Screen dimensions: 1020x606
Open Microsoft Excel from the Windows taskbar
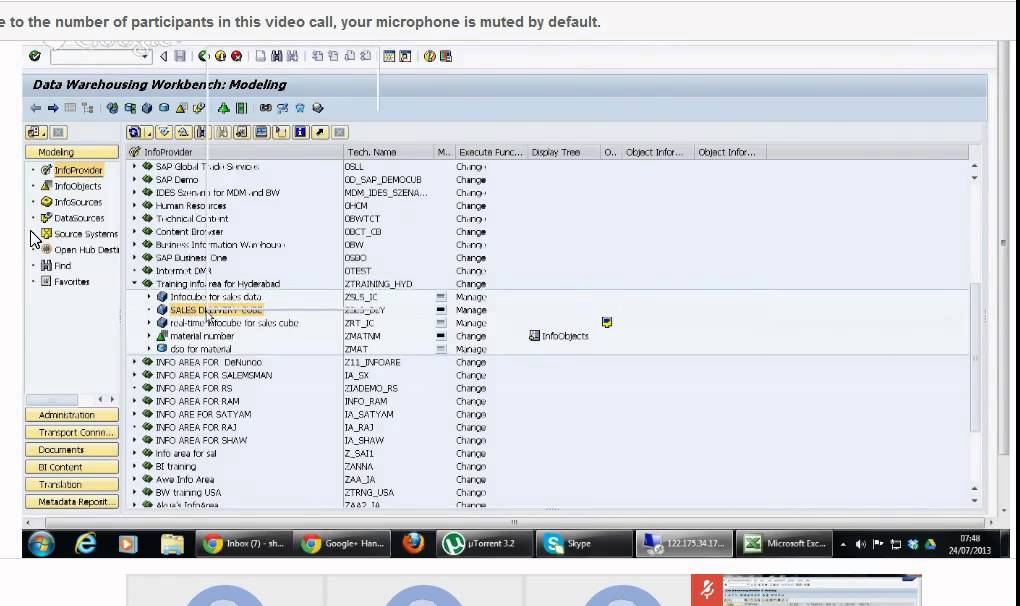783,544
